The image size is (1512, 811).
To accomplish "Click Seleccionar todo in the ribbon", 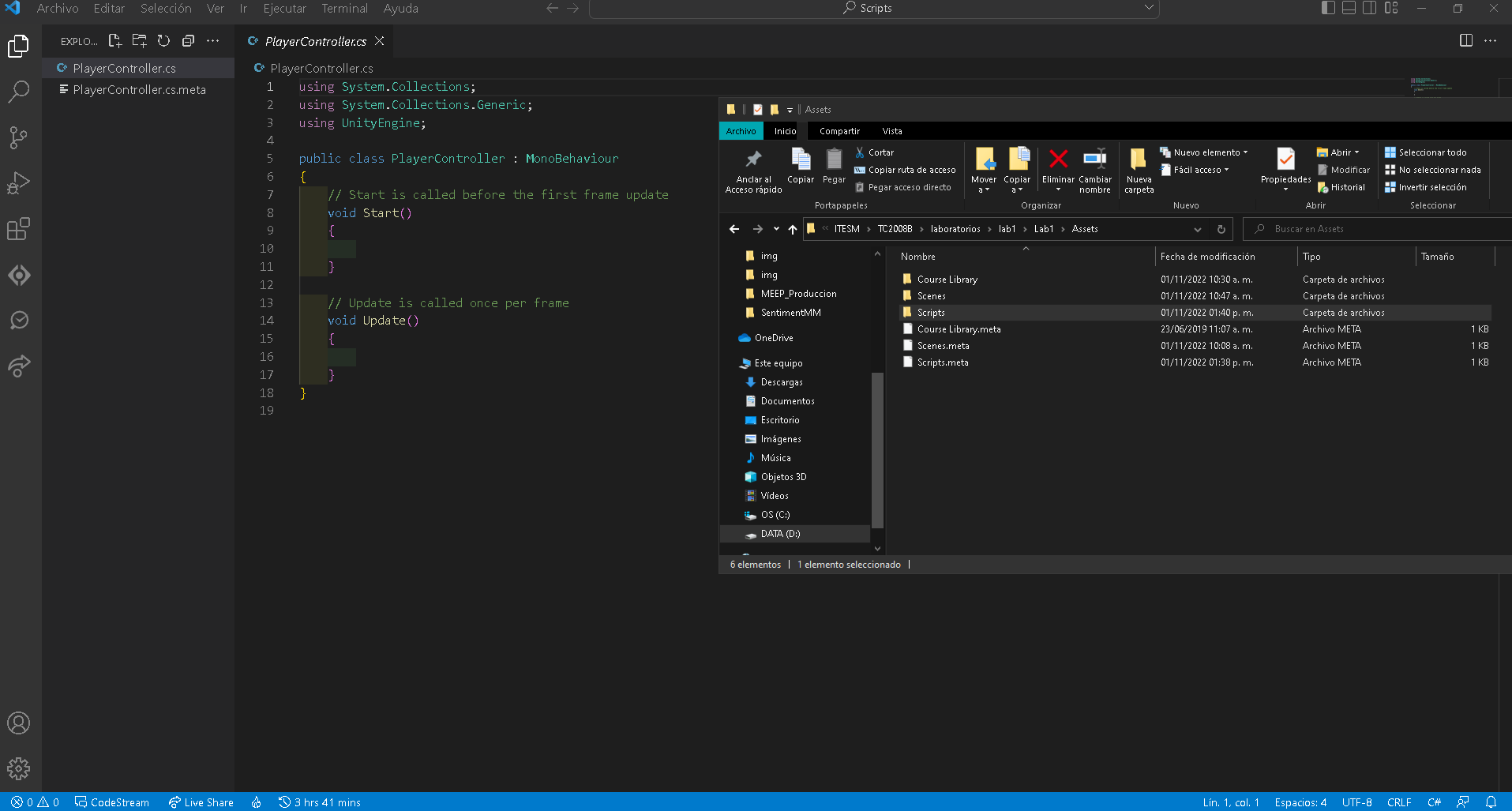I will [x=1426, y=152].
